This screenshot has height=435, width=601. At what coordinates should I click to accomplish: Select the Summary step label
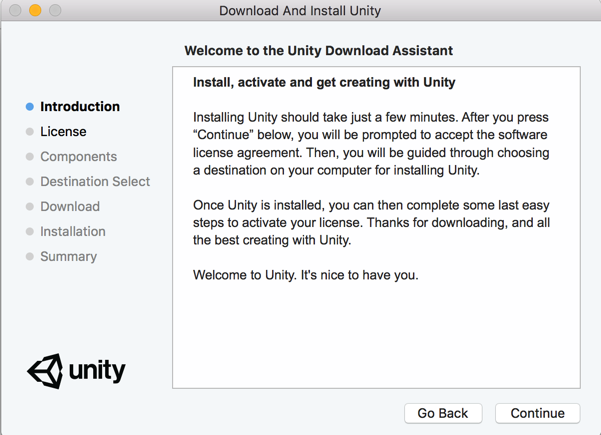pyautogui.click(x=68, y=257)
